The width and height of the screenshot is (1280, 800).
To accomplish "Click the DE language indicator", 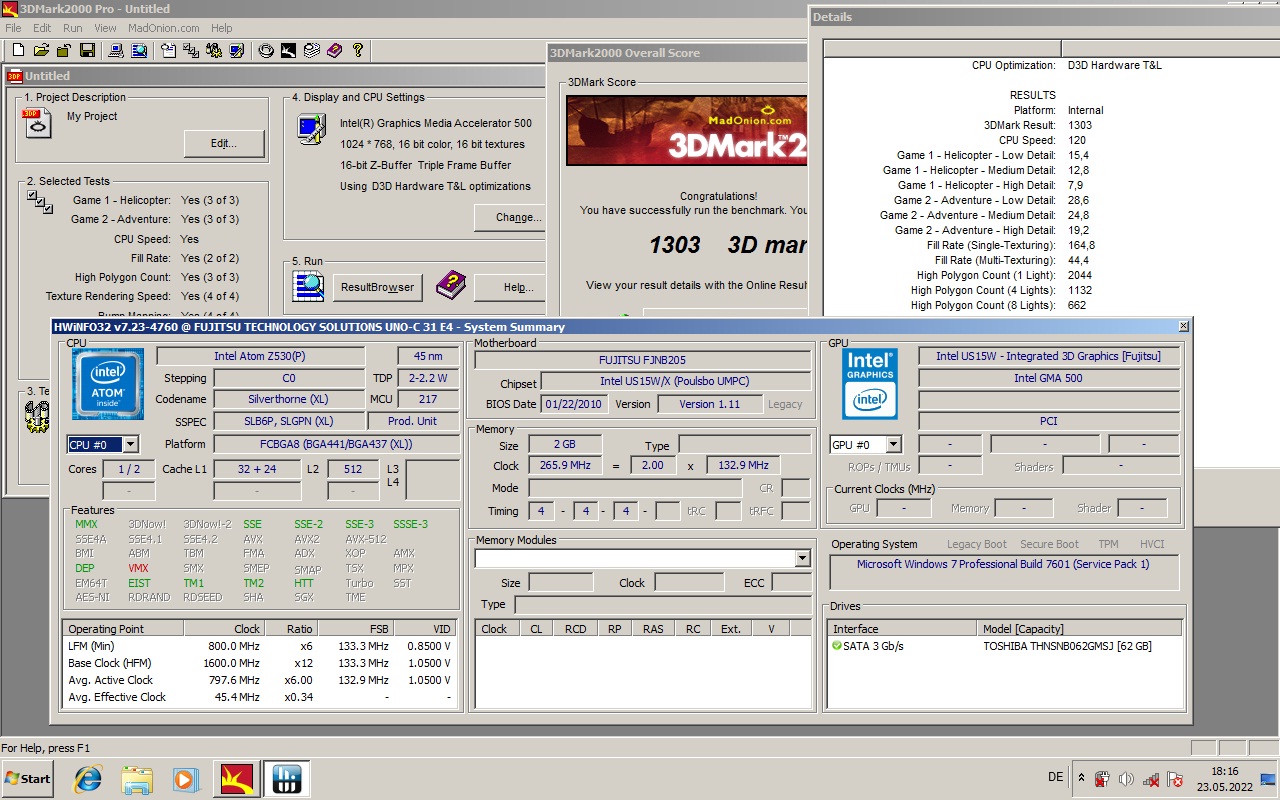I will pyautogui.click(x=1056, y=777).
